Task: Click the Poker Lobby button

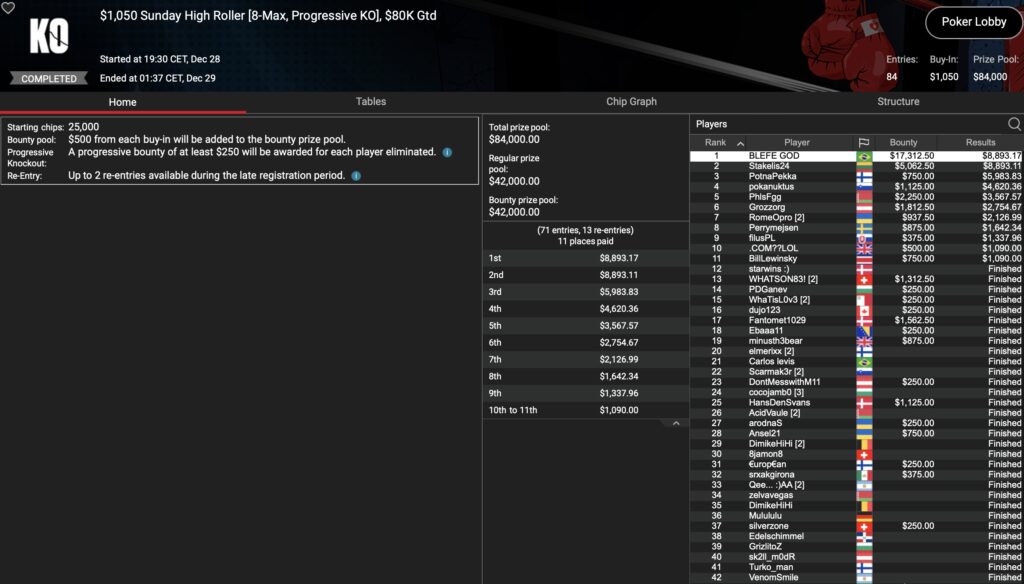Action: (973, 22)
